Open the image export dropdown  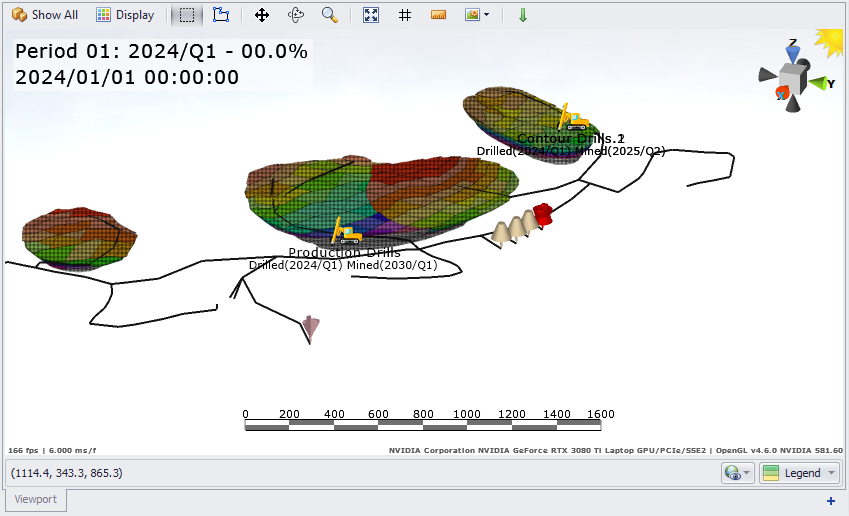coord(477,15)
